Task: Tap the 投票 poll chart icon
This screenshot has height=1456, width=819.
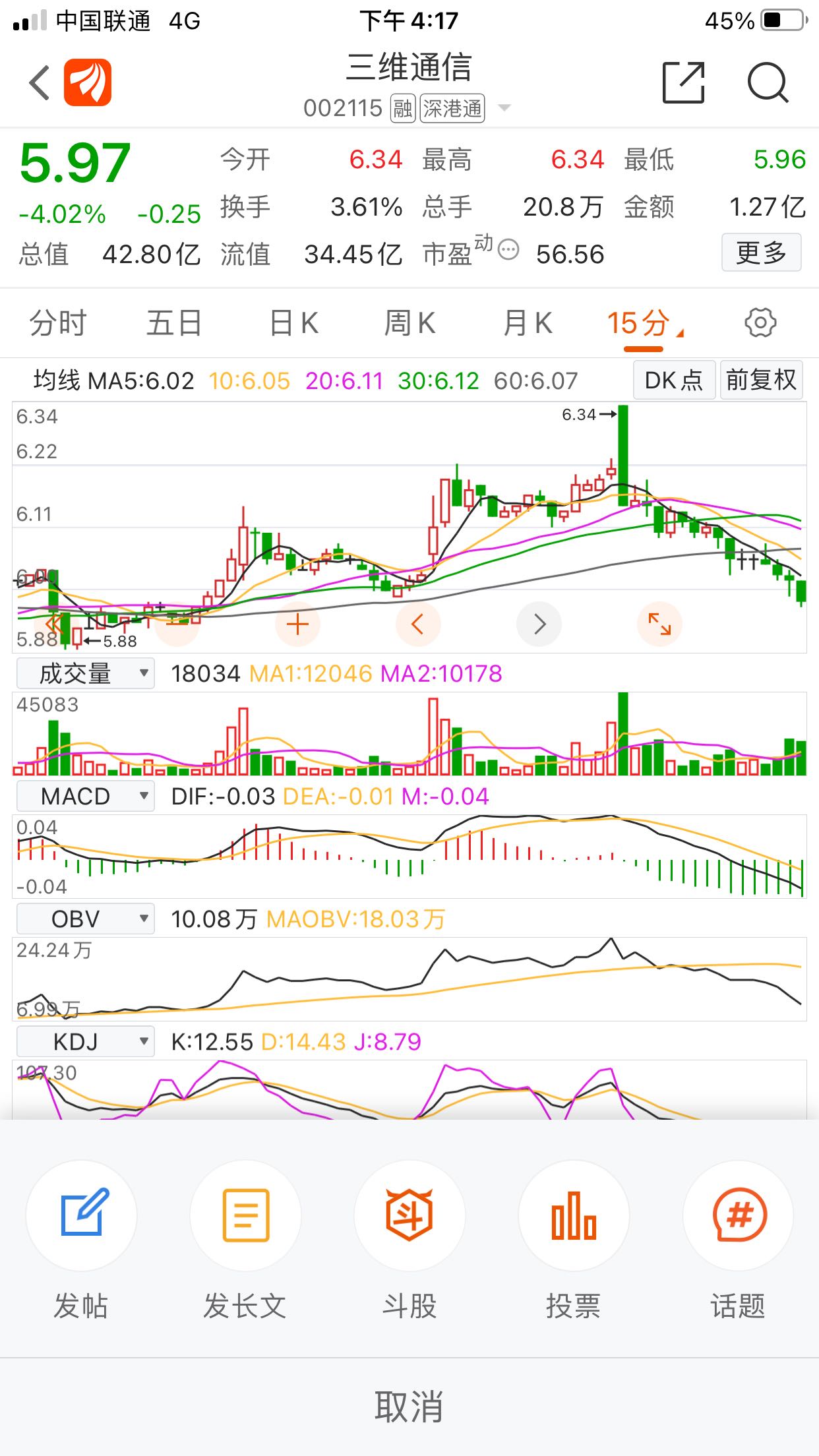Action: pyautogui.click(x=574, y=1215)
